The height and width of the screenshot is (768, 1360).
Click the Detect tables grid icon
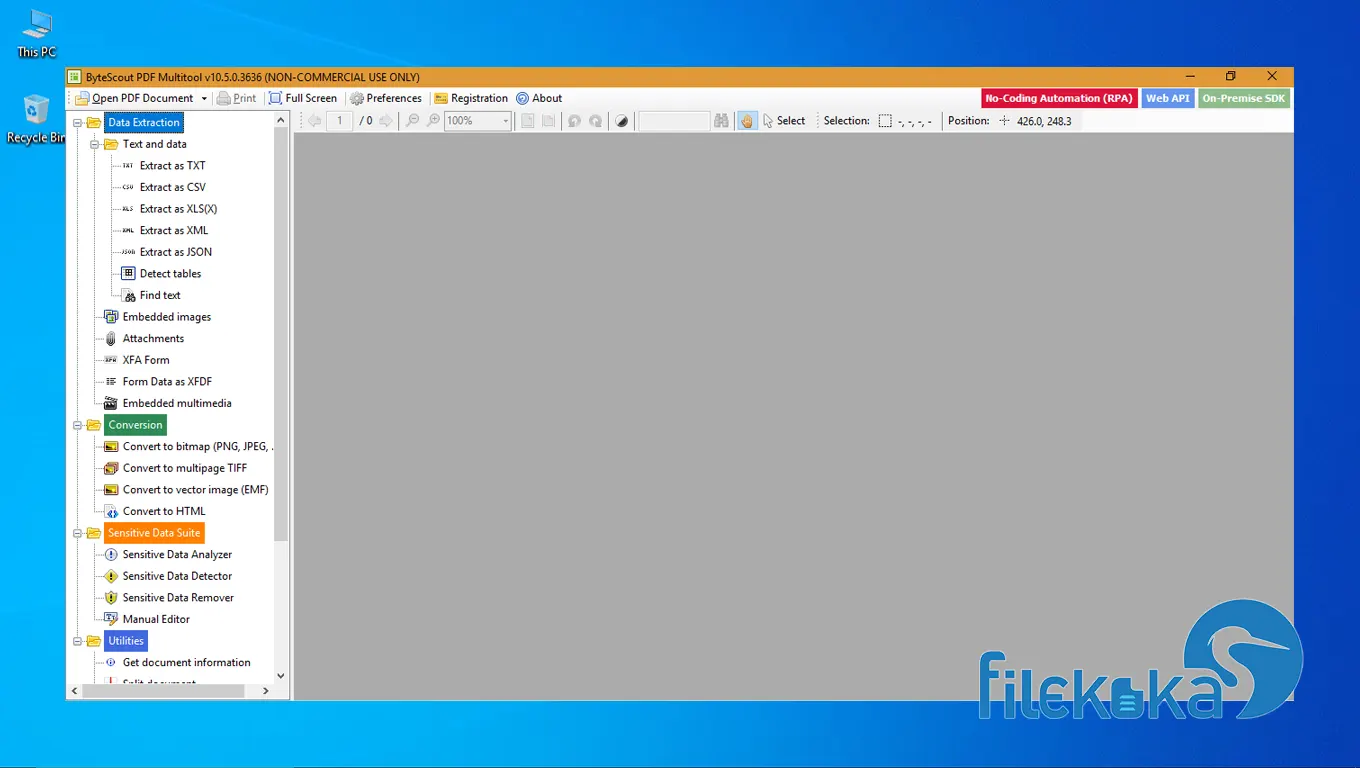click(x=128, y=273)
